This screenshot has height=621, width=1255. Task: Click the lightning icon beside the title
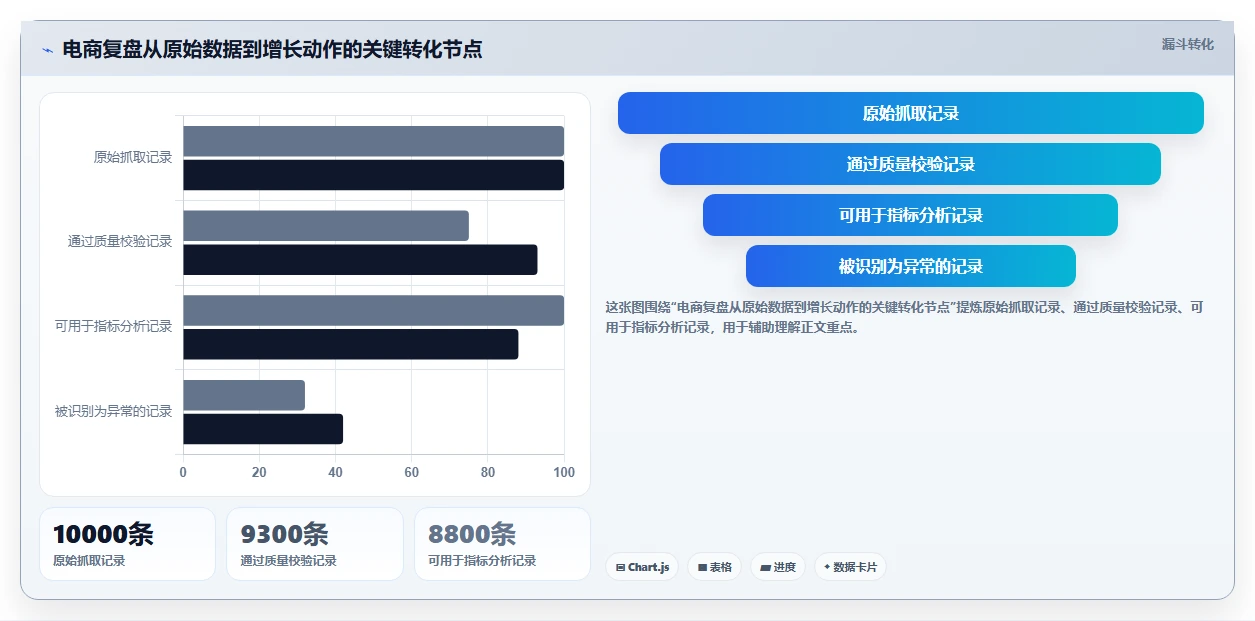47,50
